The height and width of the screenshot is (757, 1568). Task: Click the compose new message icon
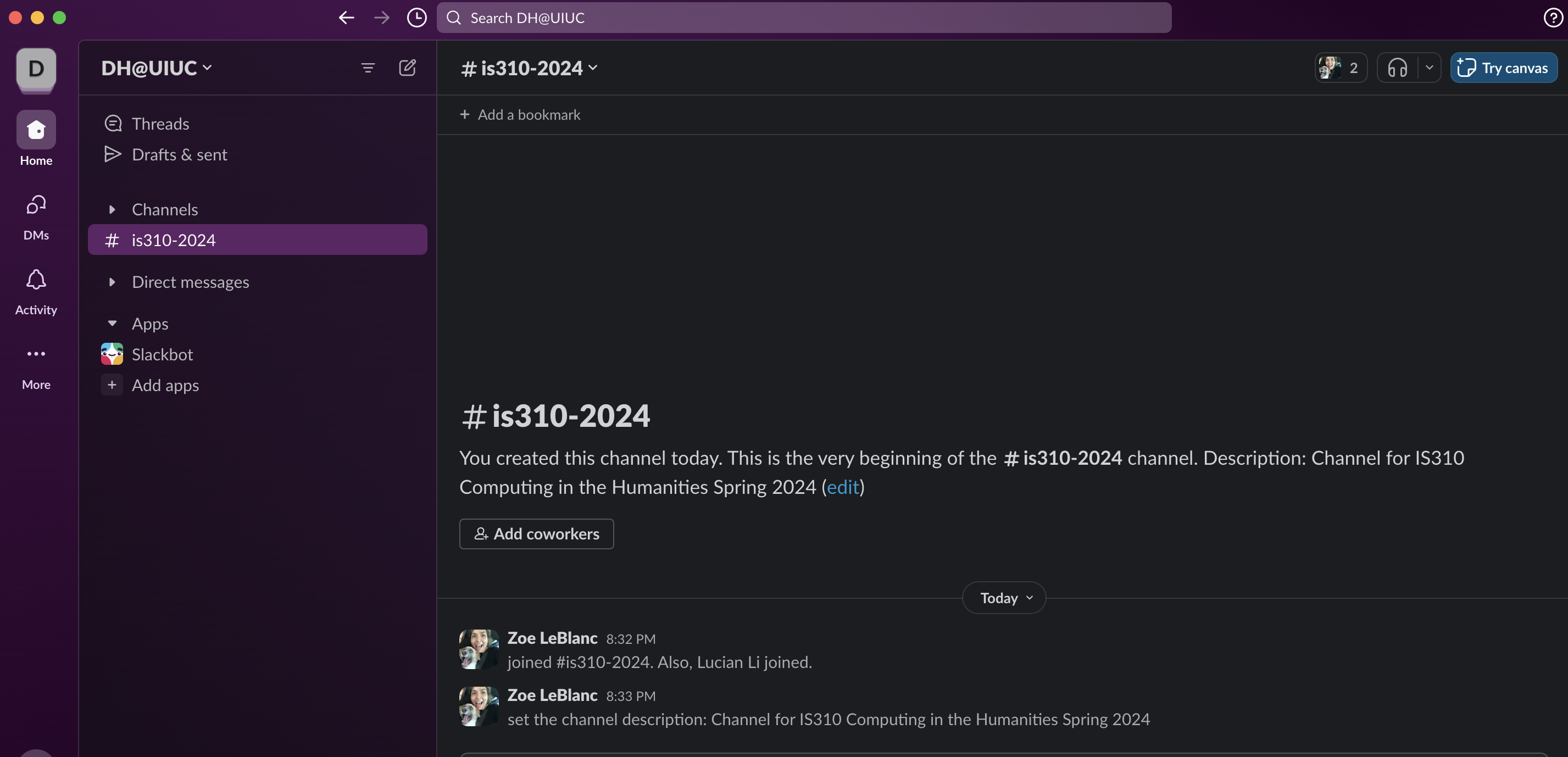click(407, 68)
